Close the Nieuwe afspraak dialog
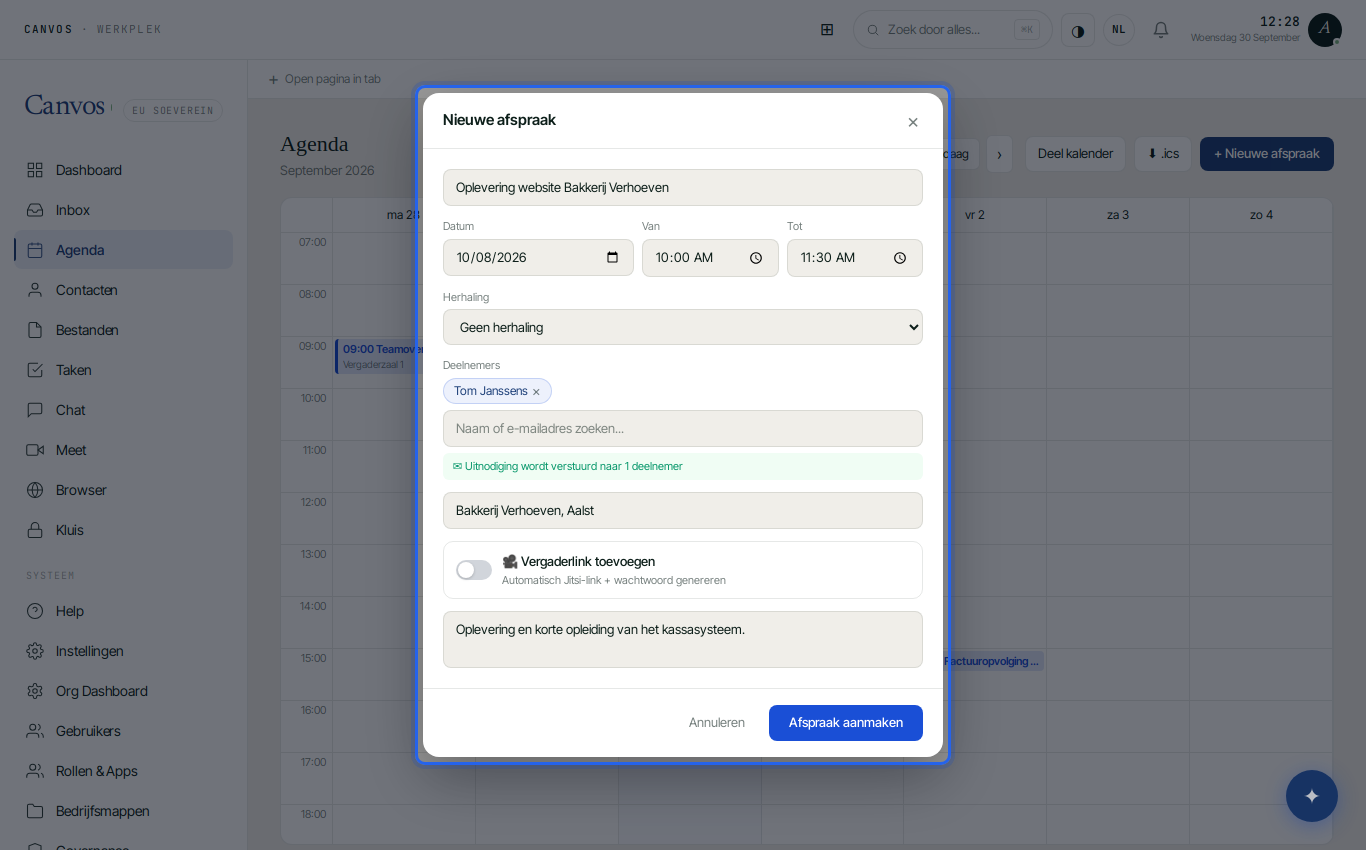Image resolution: width=1366 pixels, height=850 pixels. [913, 122]
